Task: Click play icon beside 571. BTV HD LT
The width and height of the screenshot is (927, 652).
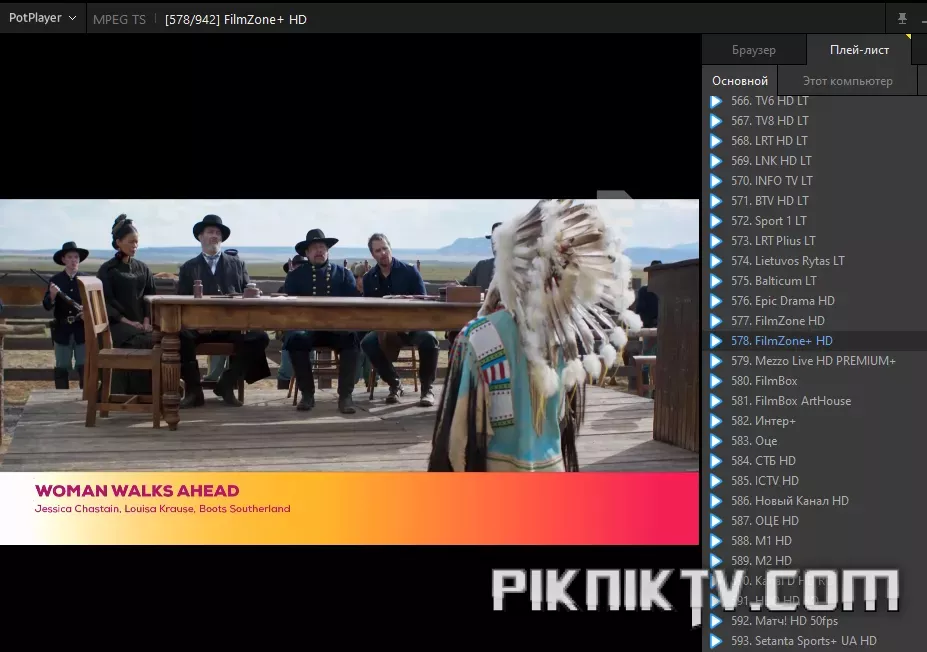Action: click(716, 201)
